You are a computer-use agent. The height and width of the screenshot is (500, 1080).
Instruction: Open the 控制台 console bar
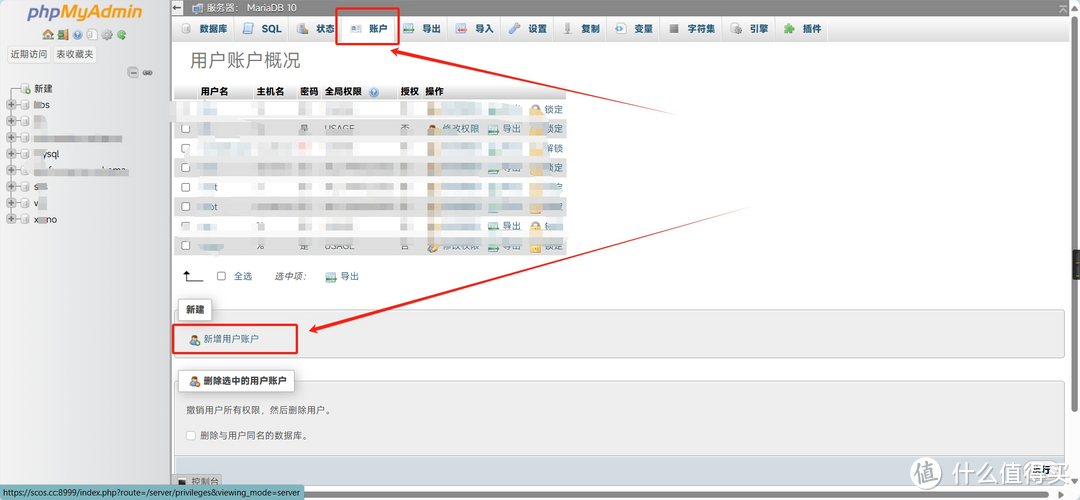pos(198,481)
